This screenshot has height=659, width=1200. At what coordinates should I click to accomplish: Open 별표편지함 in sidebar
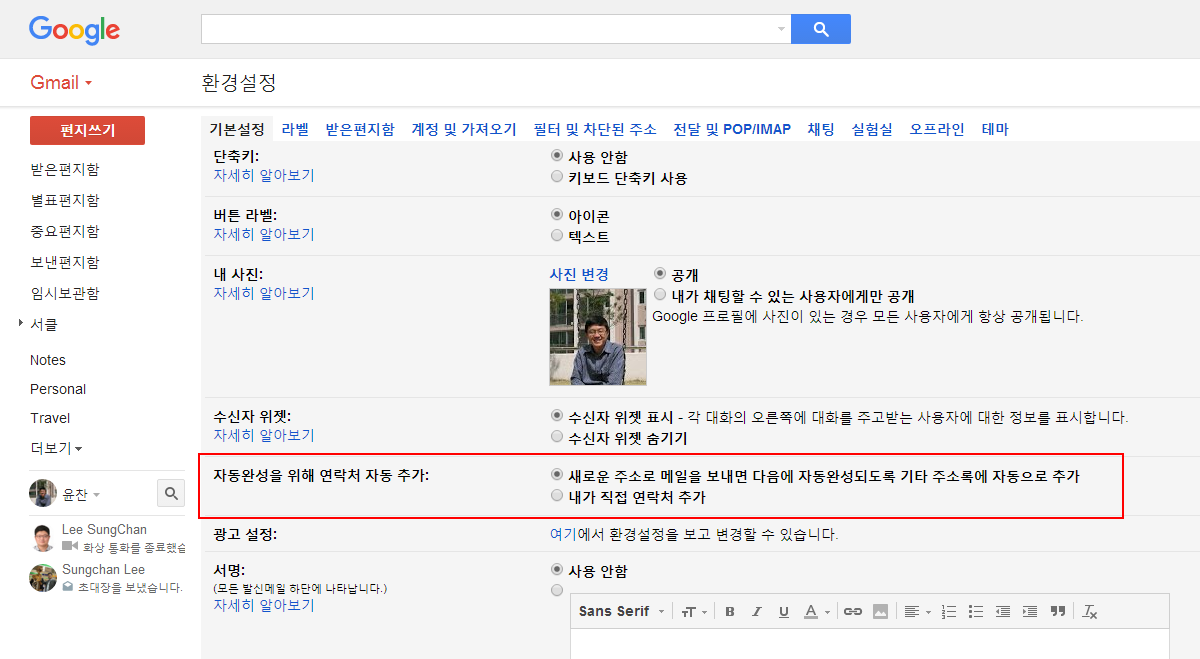[65, 200]
